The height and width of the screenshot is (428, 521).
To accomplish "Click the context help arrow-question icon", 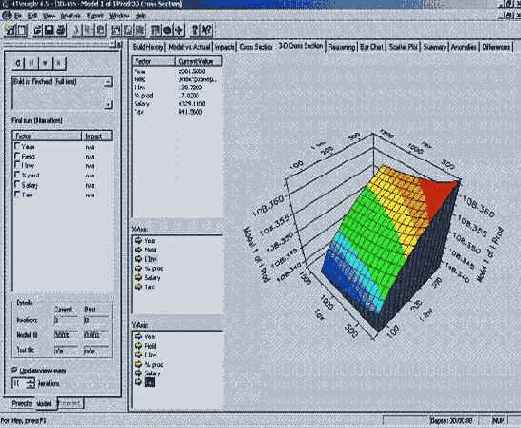I will 206,30.
